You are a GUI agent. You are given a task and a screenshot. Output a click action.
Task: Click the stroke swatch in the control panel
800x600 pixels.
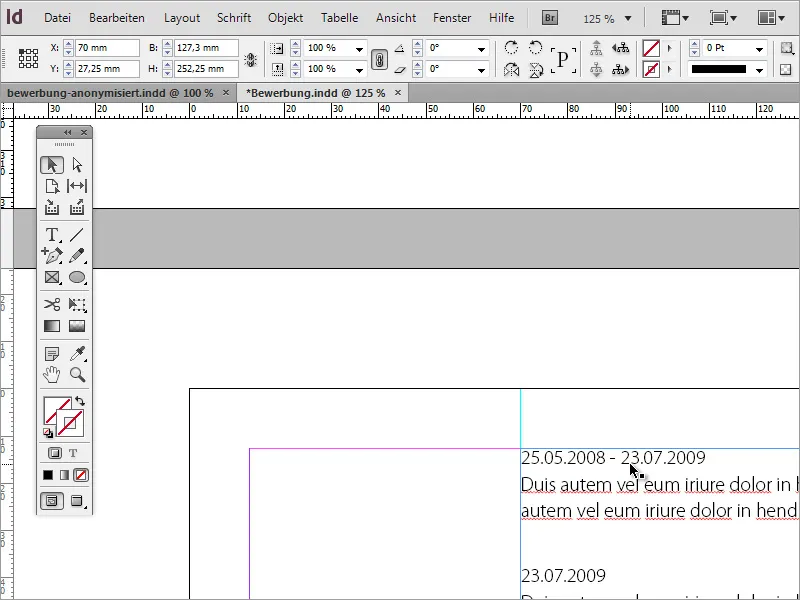coord(651,69)
